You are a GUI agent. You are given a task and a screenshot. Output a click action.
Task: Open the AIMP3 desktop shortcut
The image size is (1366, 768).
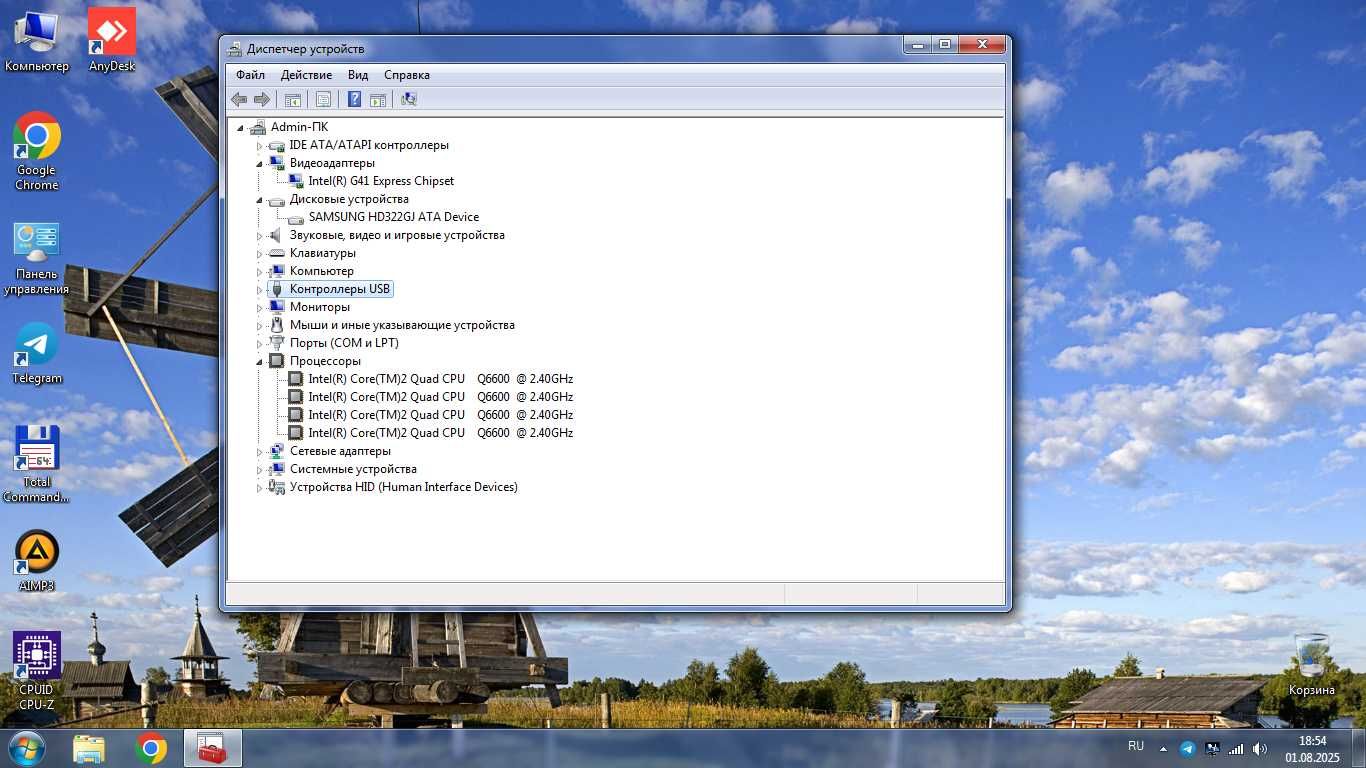point(37,560)
